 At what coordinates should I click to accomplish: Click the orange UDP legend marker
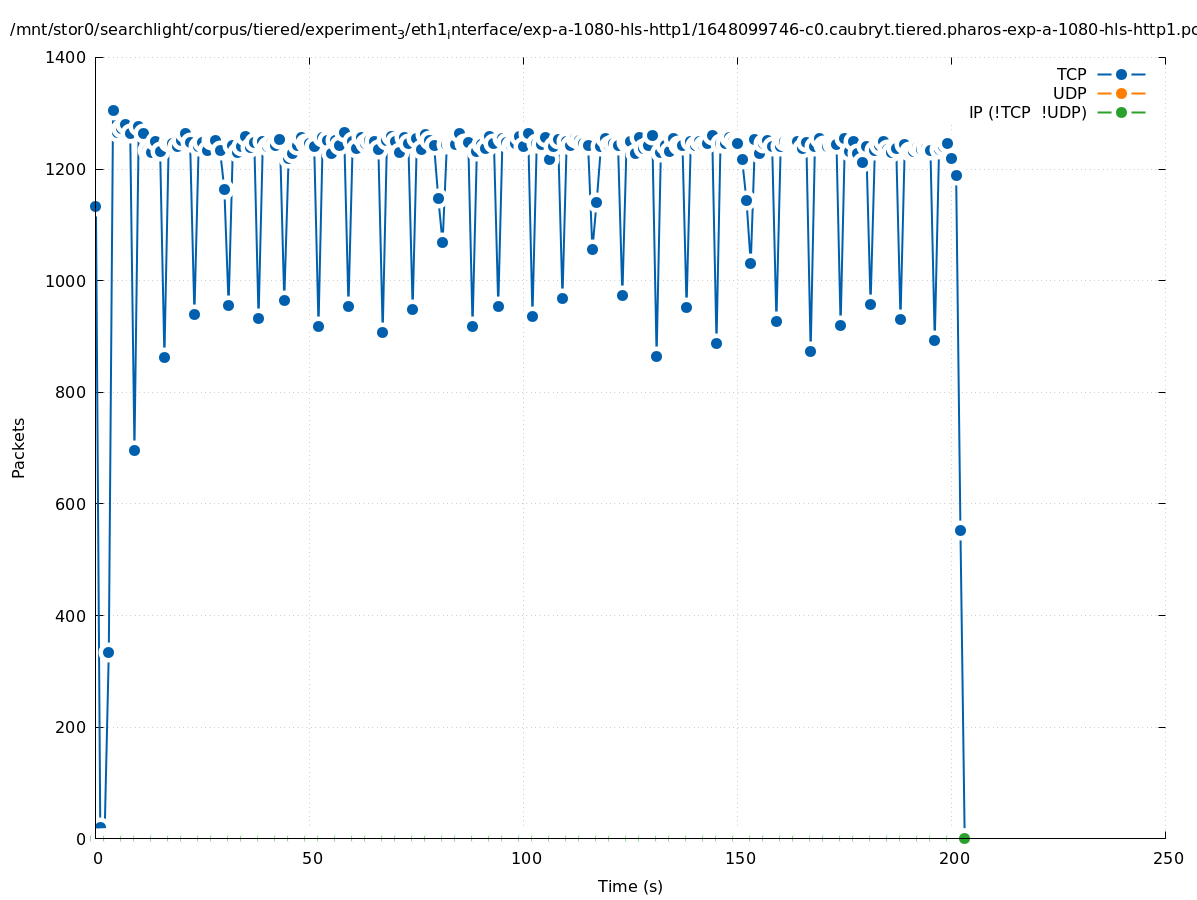[1121, 93]
